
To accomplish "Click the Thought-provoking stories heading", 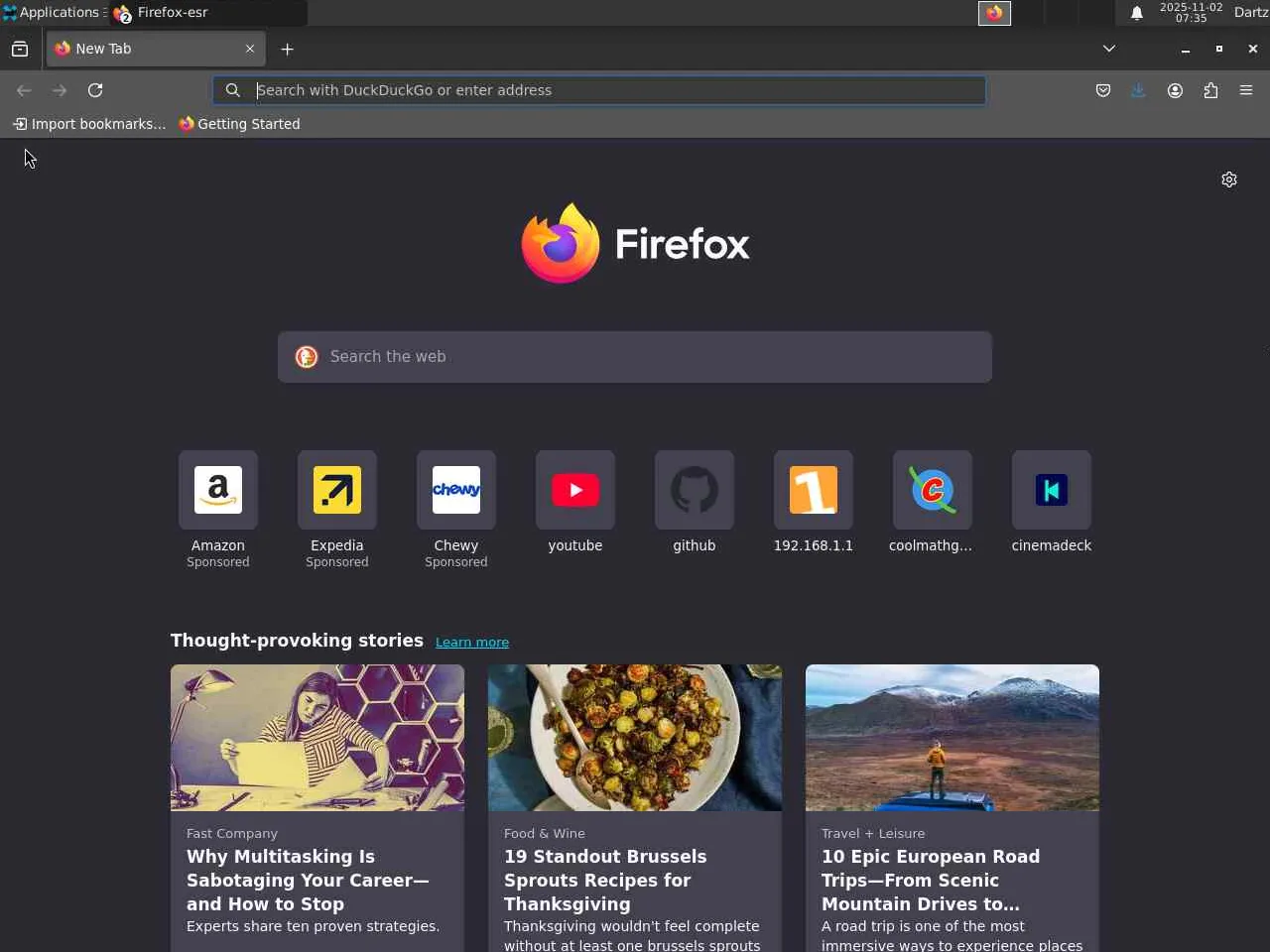I will (297, 641).
